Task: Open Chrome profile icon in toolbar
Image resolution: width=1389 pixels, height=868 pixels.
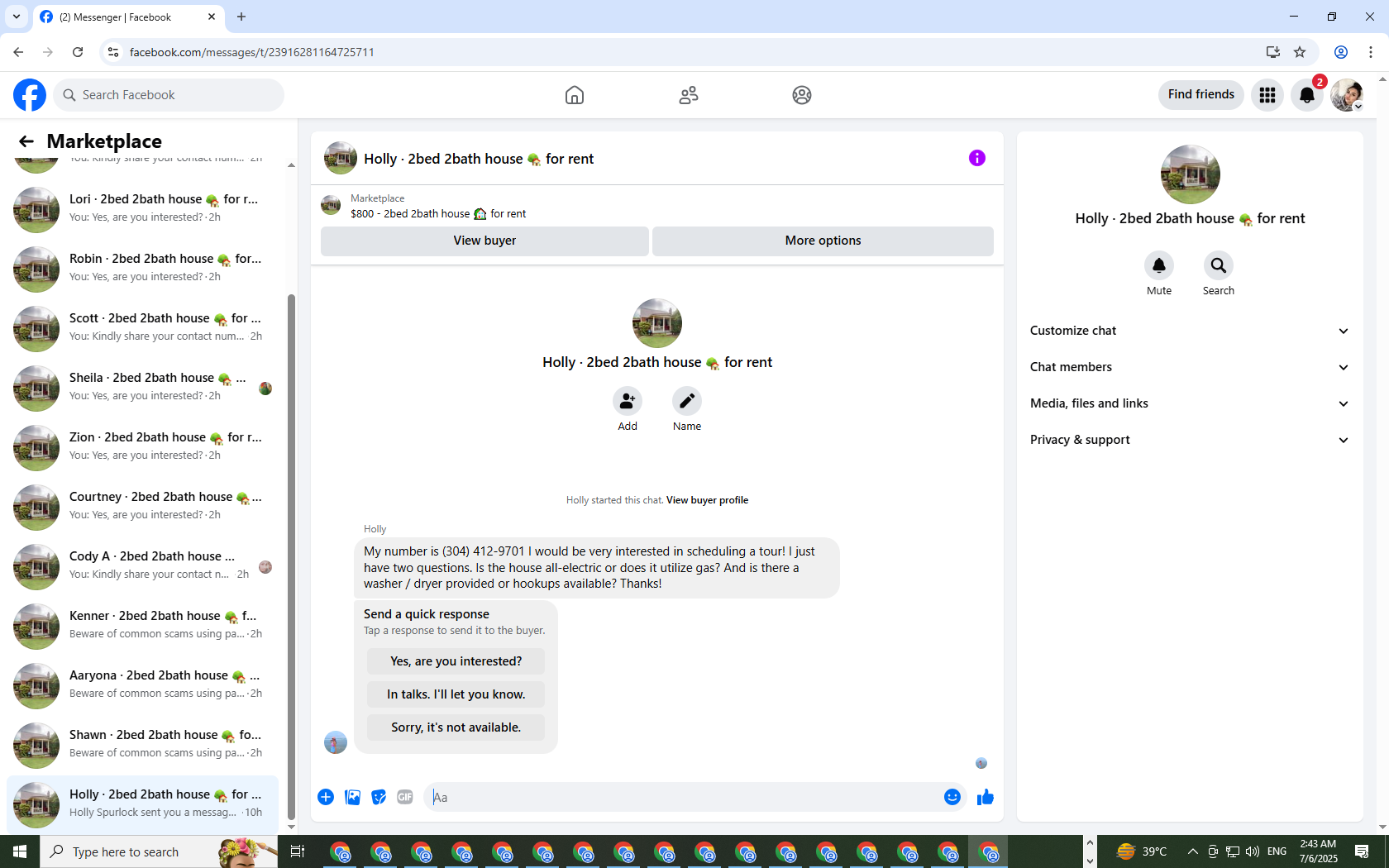Action: pyautogui.click(x=1341, y=52)
